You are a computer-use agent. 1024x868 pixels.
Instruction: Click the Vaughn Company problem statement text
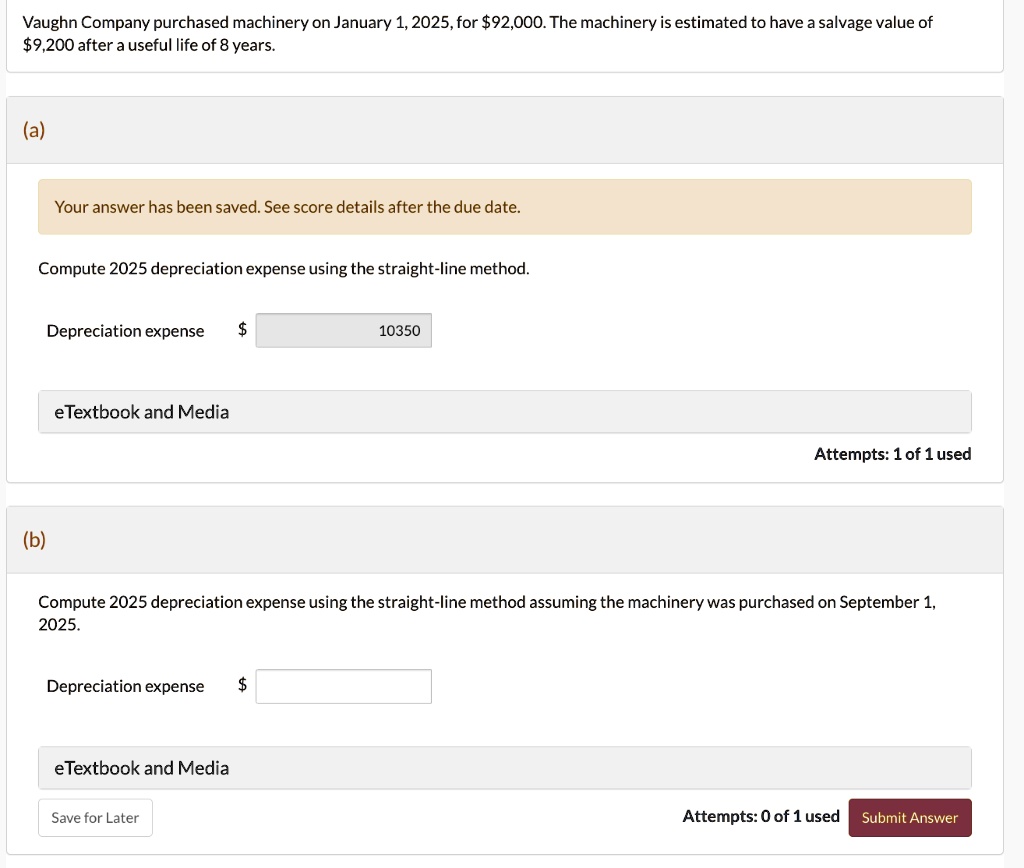pos(300,22)
